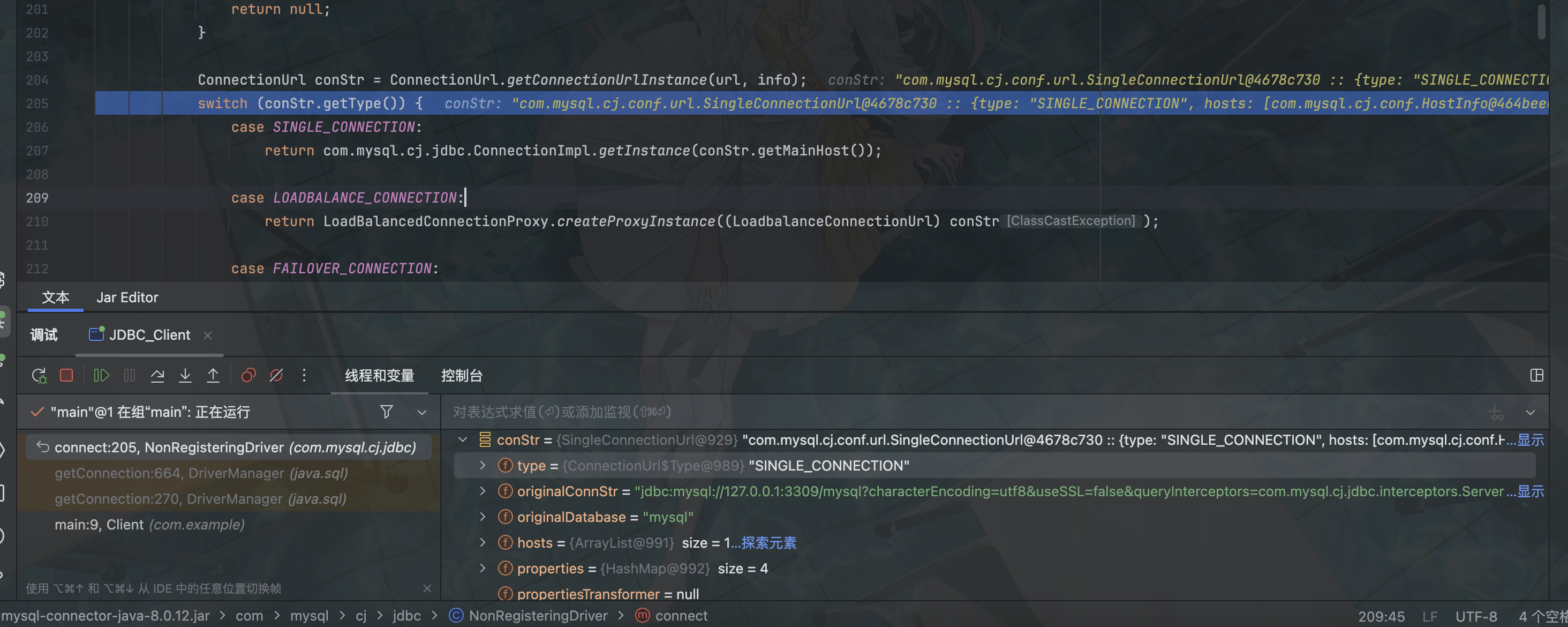1568x627 pixels.
Task: Click the thread filter funnel icon
Action: pyautogui.click(x=386, y=412)
